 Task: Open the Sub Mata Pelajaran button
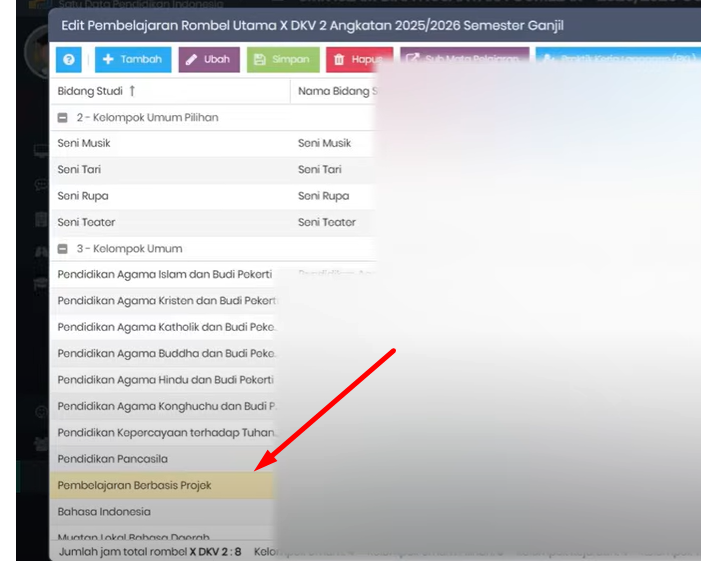coord(463,60)
